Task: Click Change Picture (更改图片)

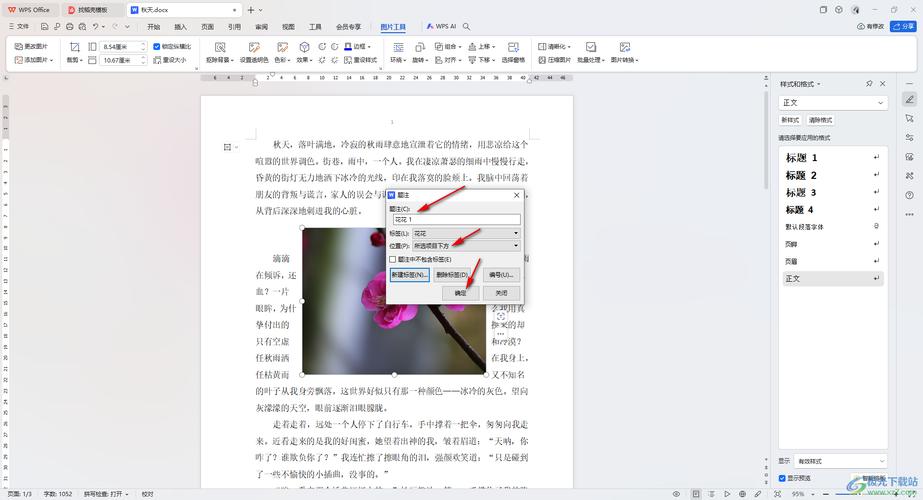Action: coord(31,47)
